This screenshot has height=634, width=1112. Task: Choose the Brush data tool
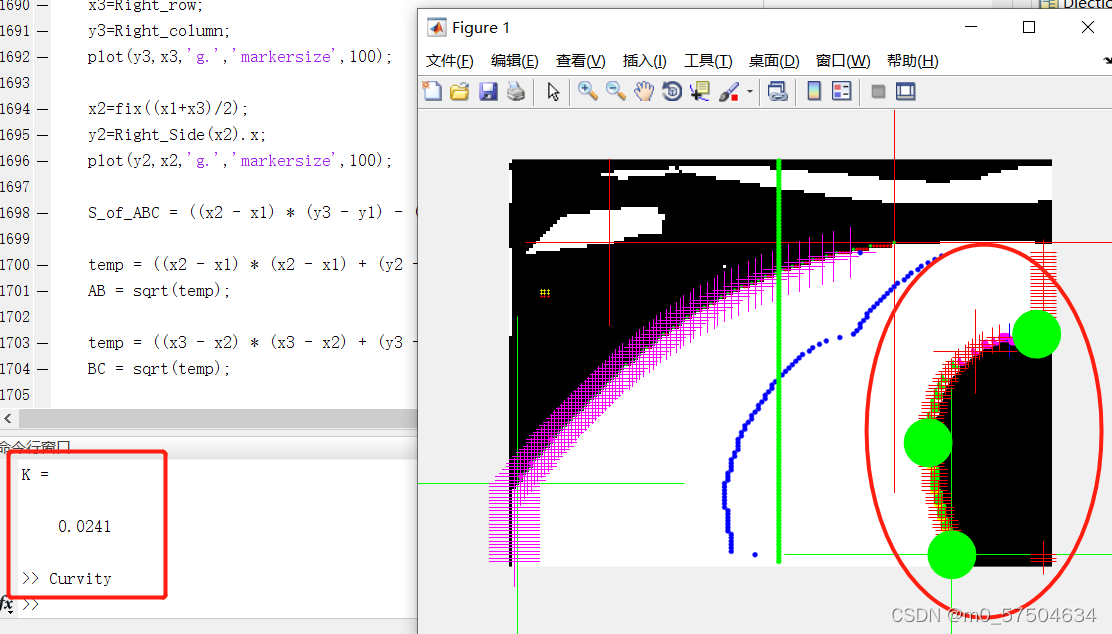click(728, 91)
